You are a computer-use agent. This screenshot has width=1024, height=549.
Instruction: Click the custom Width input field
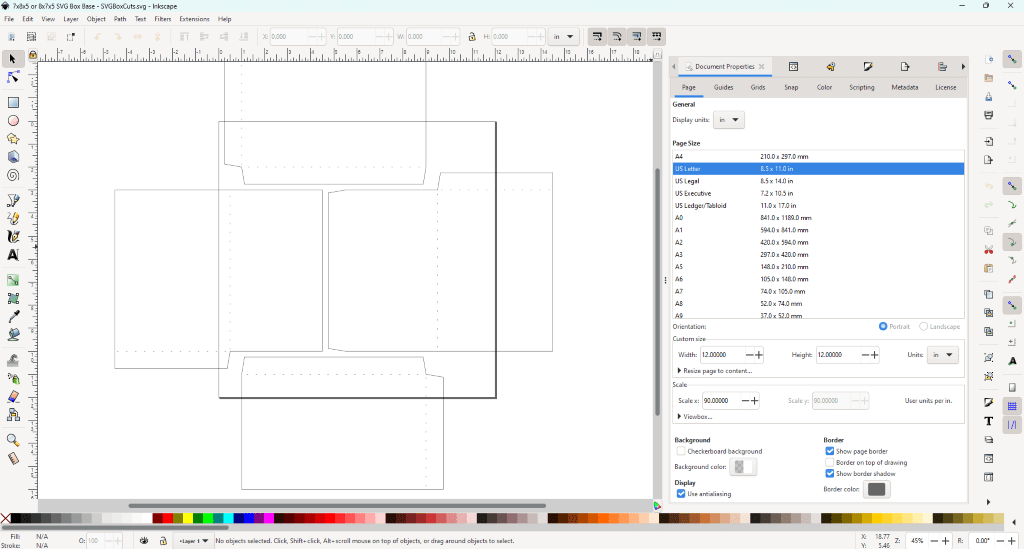723,355
